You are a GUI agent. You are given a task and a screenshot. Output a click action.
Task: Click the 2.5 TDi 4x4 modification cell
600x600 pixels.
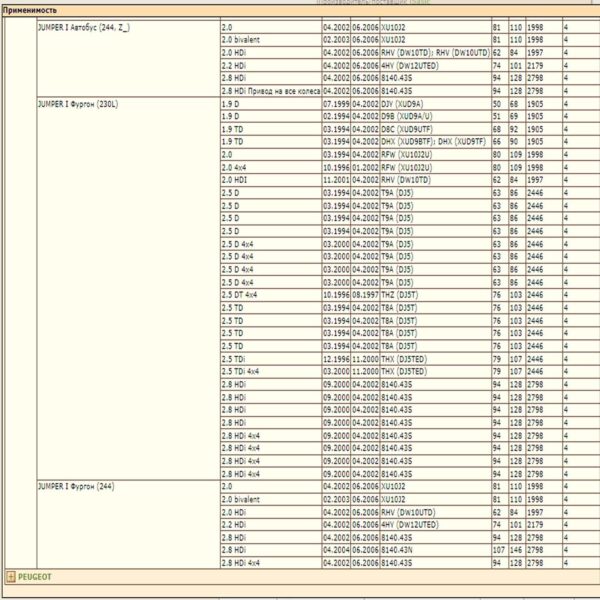click(x=271, y=372)
